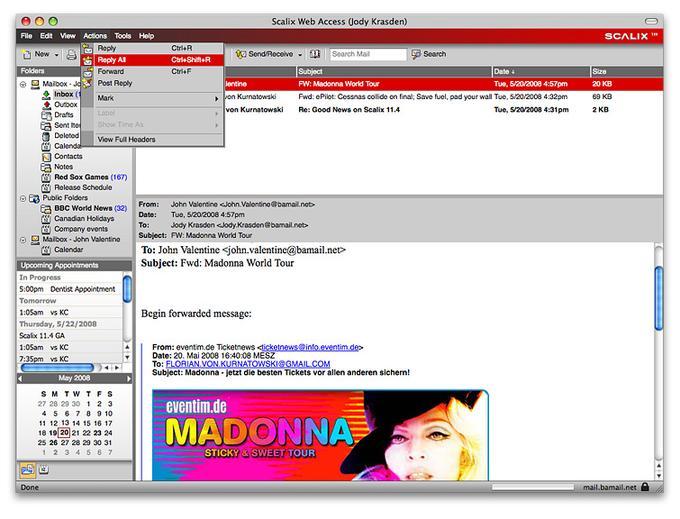Select message 'Fwd: ePilot: Cessnas collide on final'
680x519 pixels.
[399, 97]
